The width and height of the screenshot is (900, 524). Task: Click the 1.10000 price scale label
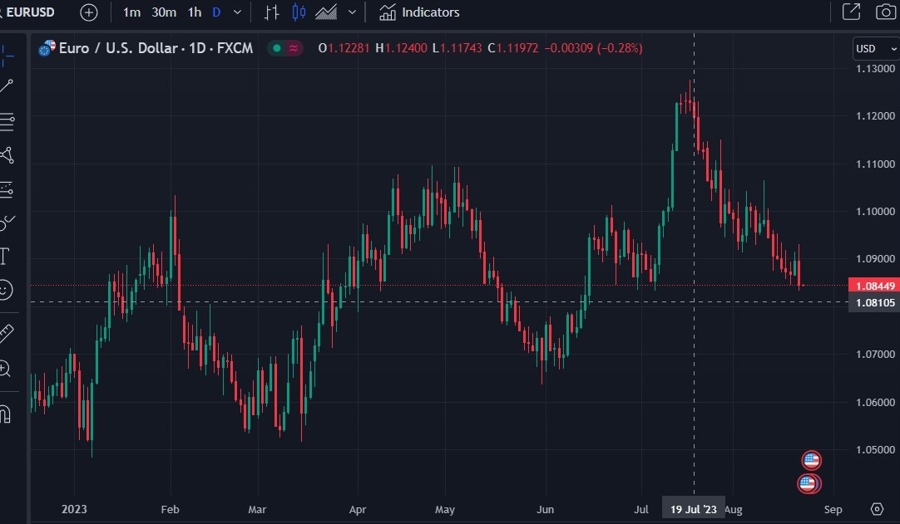click(x=875, y=211)
